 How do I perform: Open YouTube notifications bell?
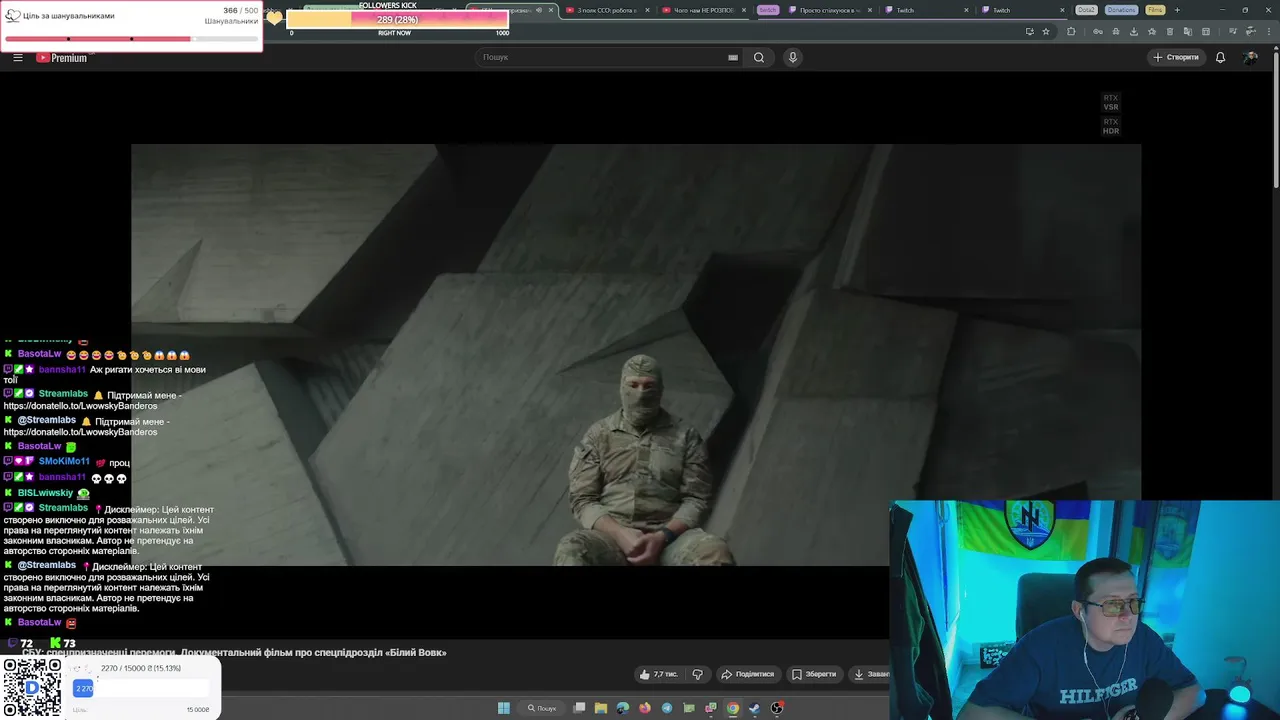pyautogui.click(x=1220, y=57)
